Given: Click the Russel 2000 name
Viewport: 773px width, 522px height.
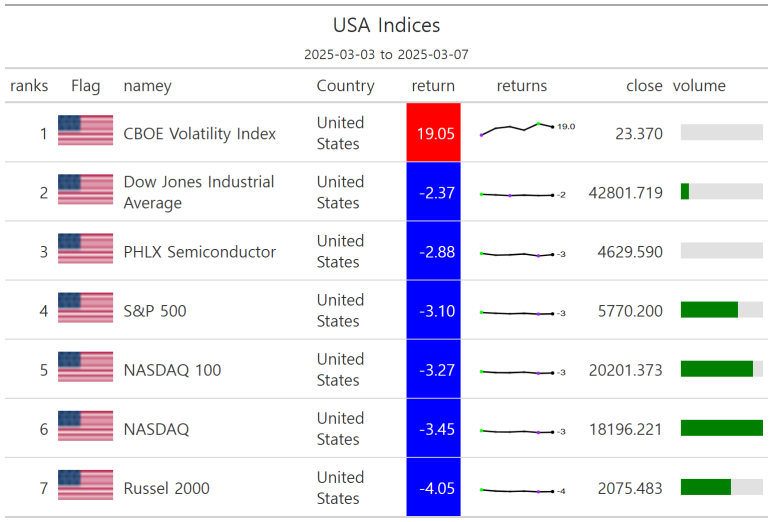Looking at the screenshot, I should pyautogui.click(x=167, y=488).
